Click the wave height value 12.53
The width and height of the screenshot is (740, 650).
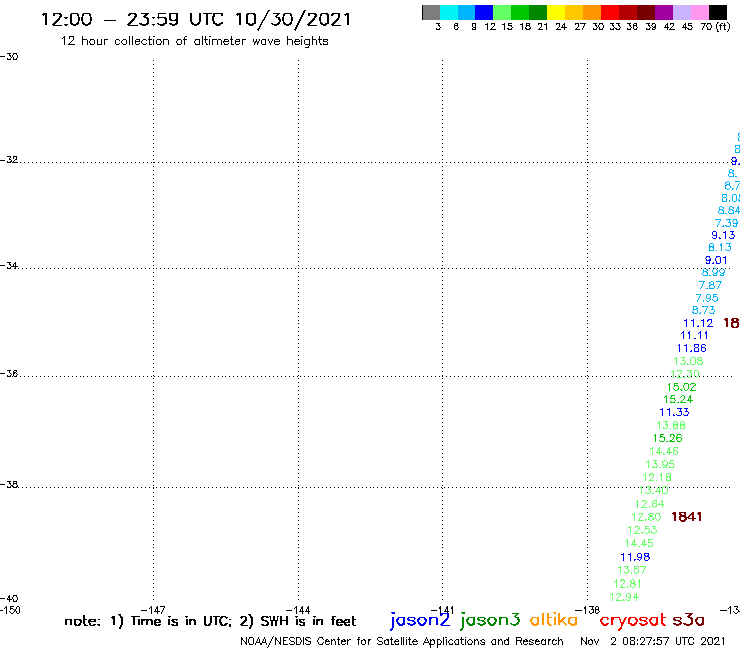(x=642, y=530)
